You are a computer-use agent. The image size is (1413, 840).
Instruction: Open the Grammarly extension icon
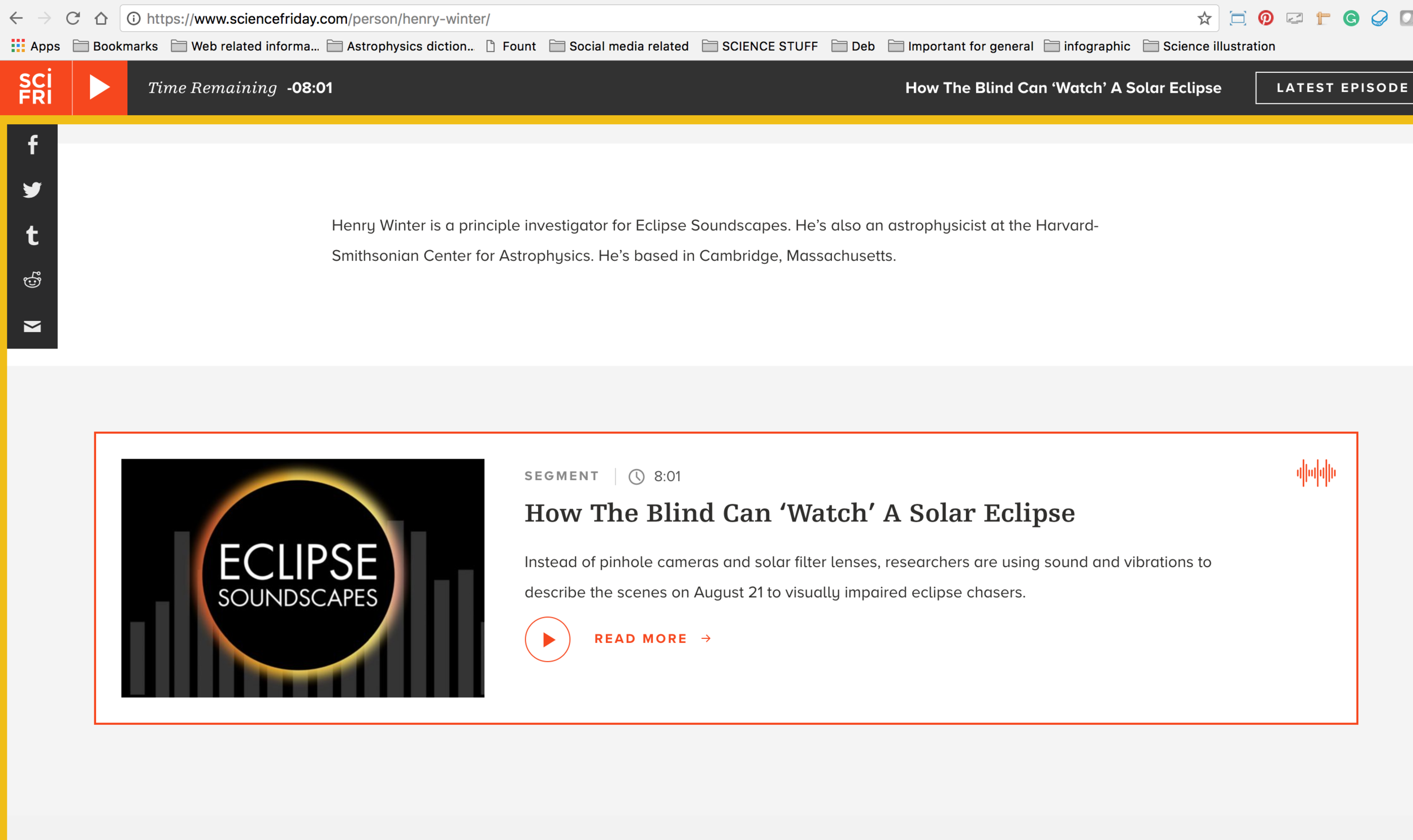tap(1351, 19)
